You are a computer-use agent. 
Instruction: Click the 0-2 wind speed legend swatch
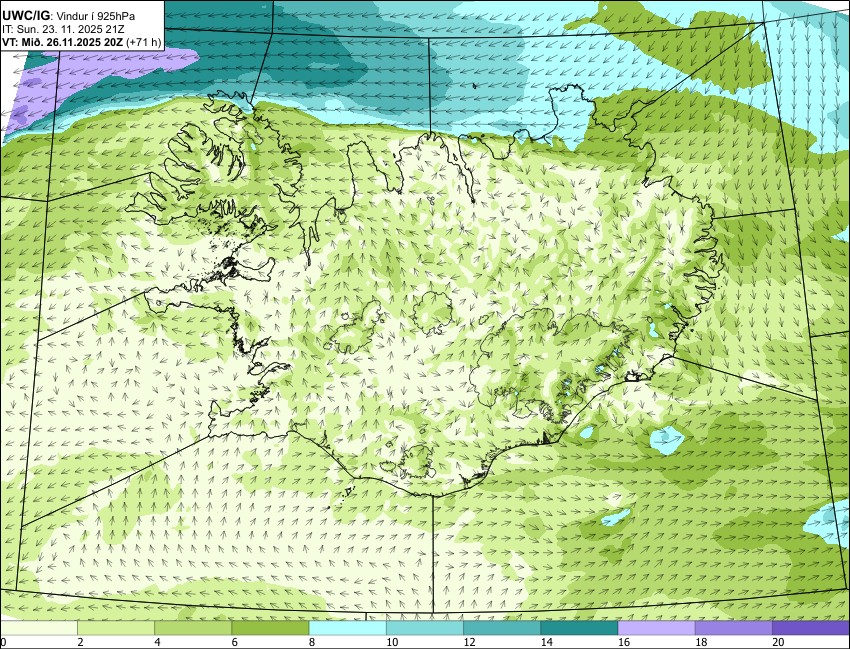(x=38, y=627)
